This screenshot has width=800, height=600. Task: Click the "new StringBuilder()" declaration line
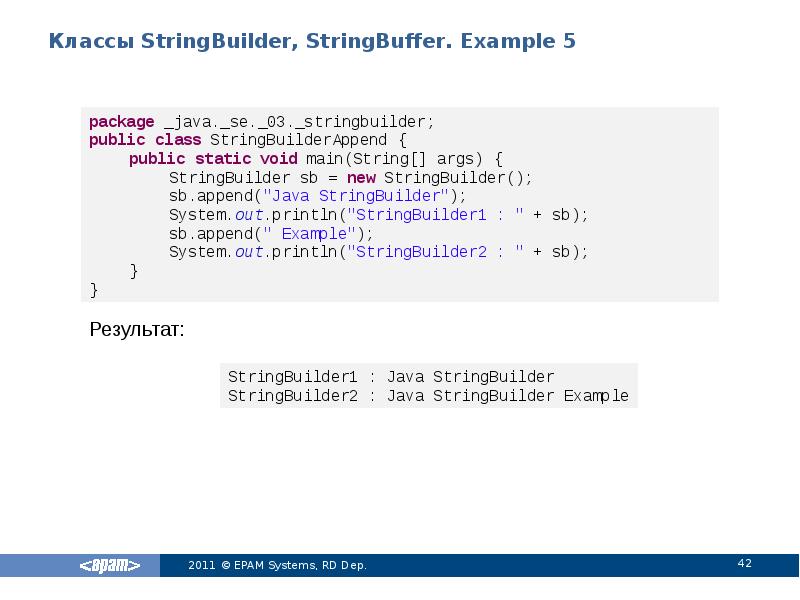[350, 178]
